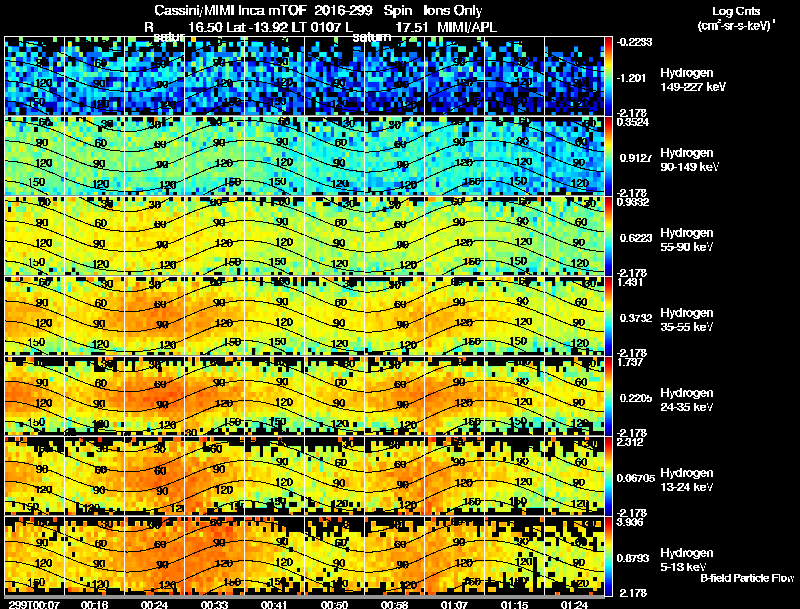Click the "00:24" time axis label
This screenshot has height=609, width=800.
coord(153,604)
